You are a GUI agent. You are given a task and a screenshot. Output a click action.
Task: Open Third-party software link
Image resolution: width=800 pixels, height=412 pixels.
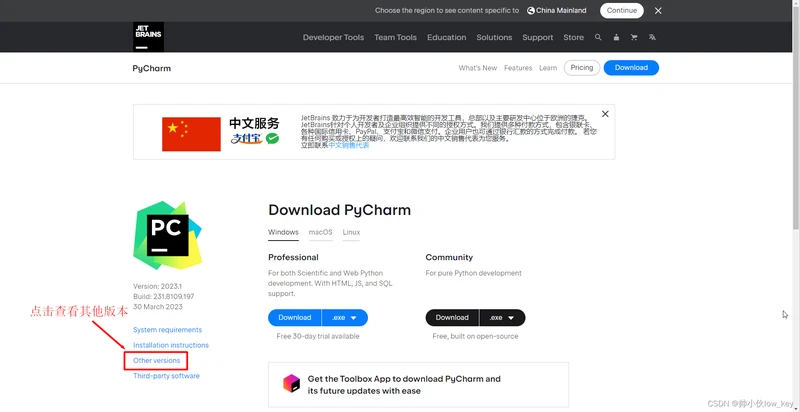pyautogui.click(x=166, y=376)
